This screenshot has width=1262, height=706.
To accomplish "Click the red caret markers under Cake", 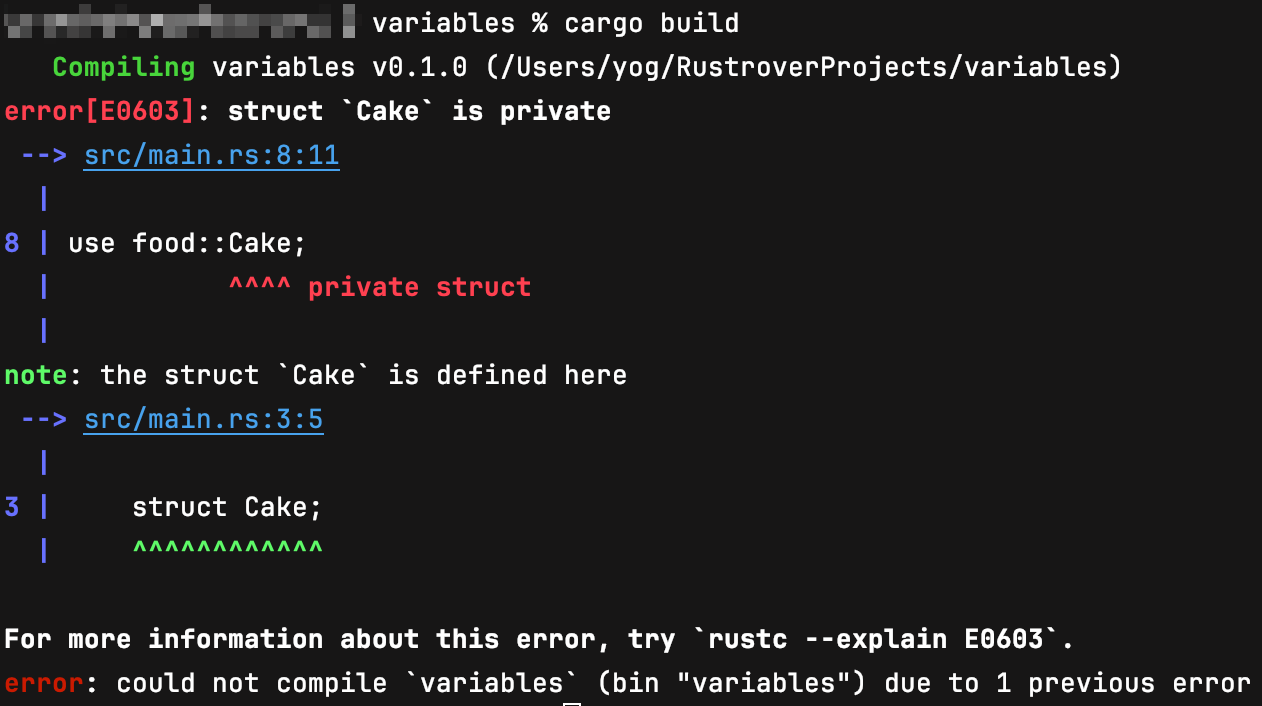I will tap(260, 287).
